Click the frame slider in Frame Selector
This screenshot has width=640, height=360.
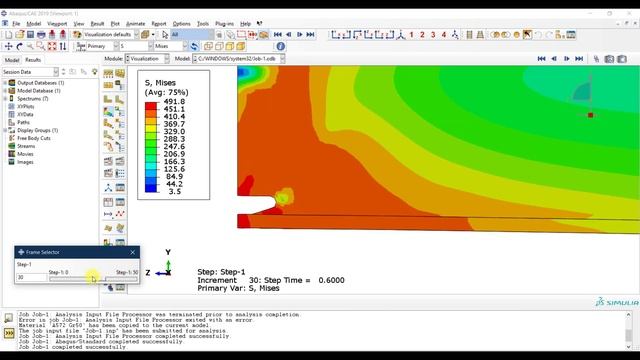point(93,279)
